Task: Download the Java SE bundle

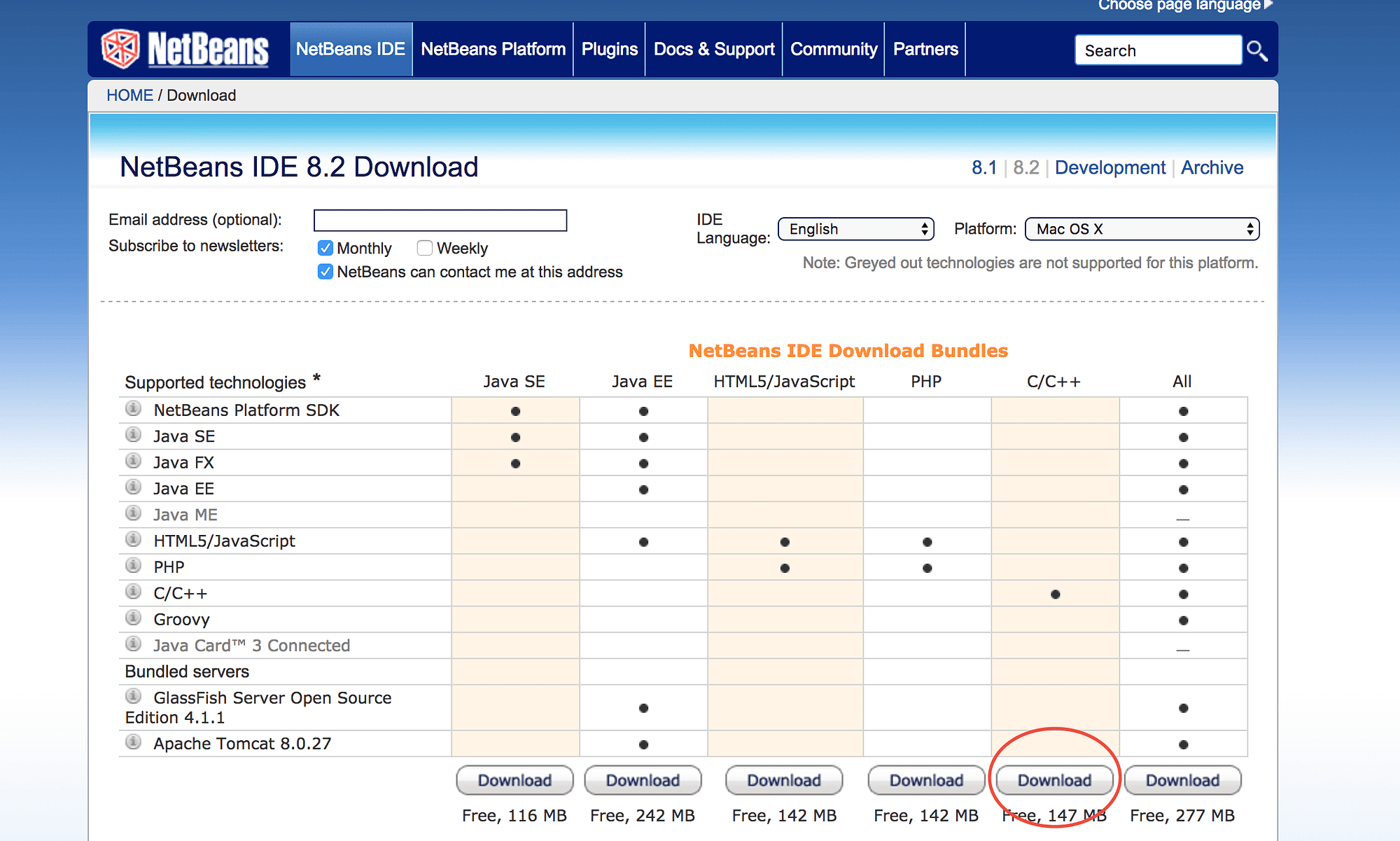Action: [514, 780]
